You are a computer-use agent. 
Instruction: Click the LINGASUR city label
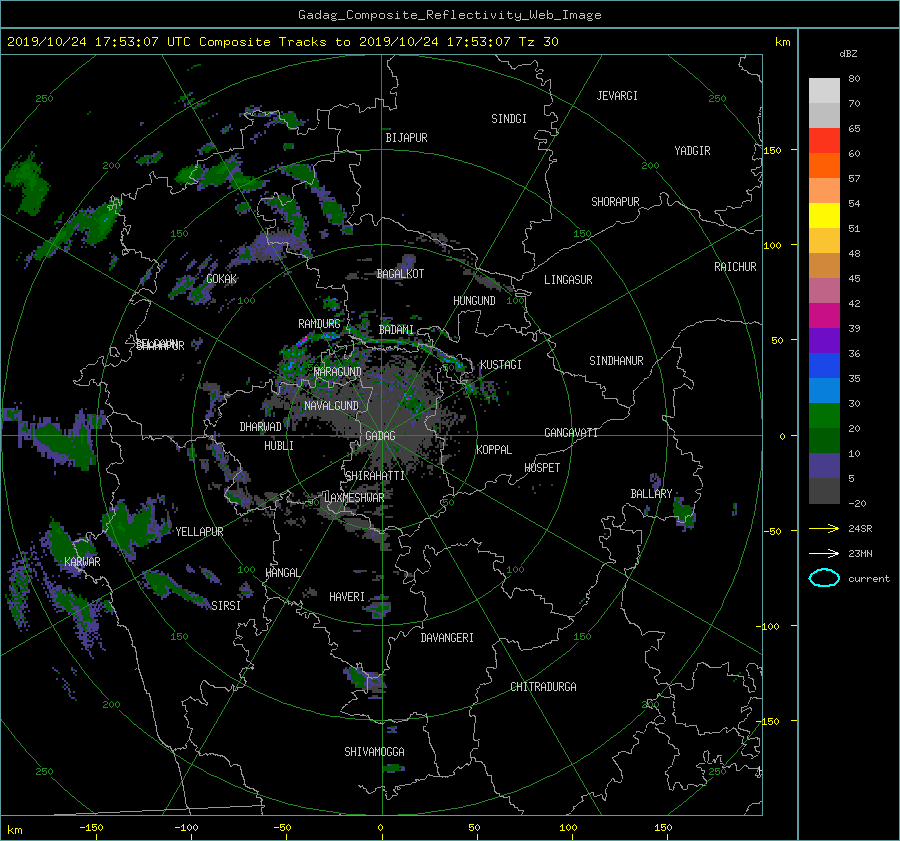(x=568, y=280)
